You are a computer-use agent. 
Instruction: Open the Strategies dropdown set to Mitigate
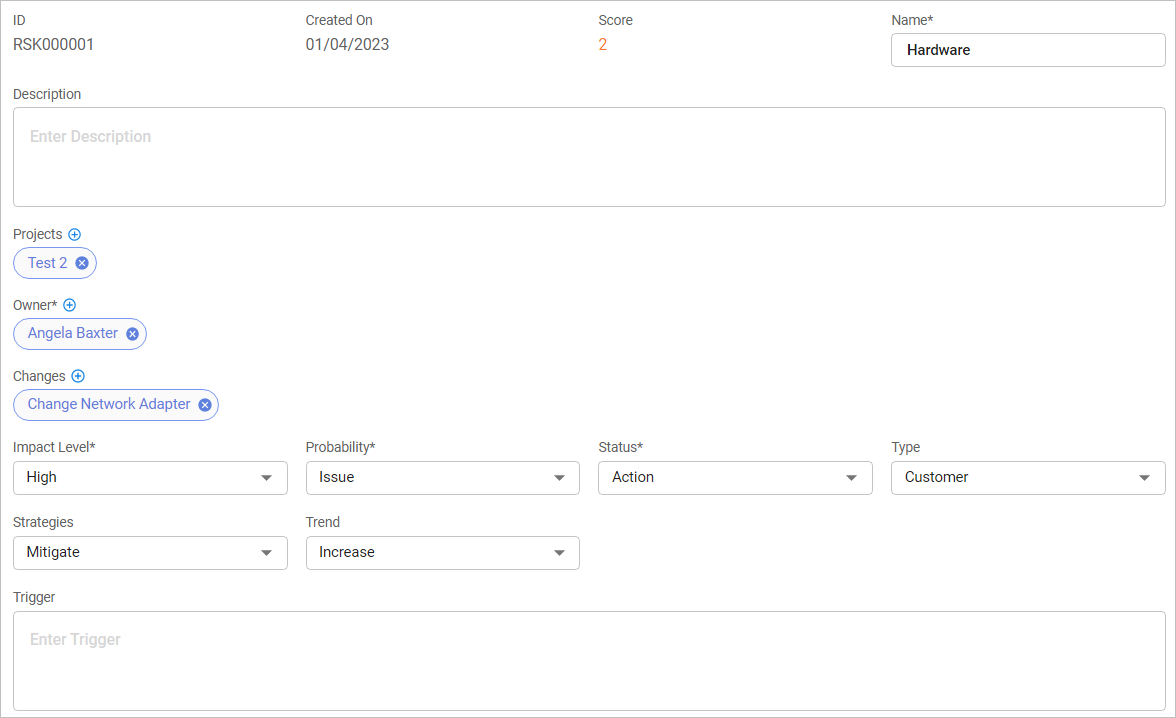(x=150, y=553)
